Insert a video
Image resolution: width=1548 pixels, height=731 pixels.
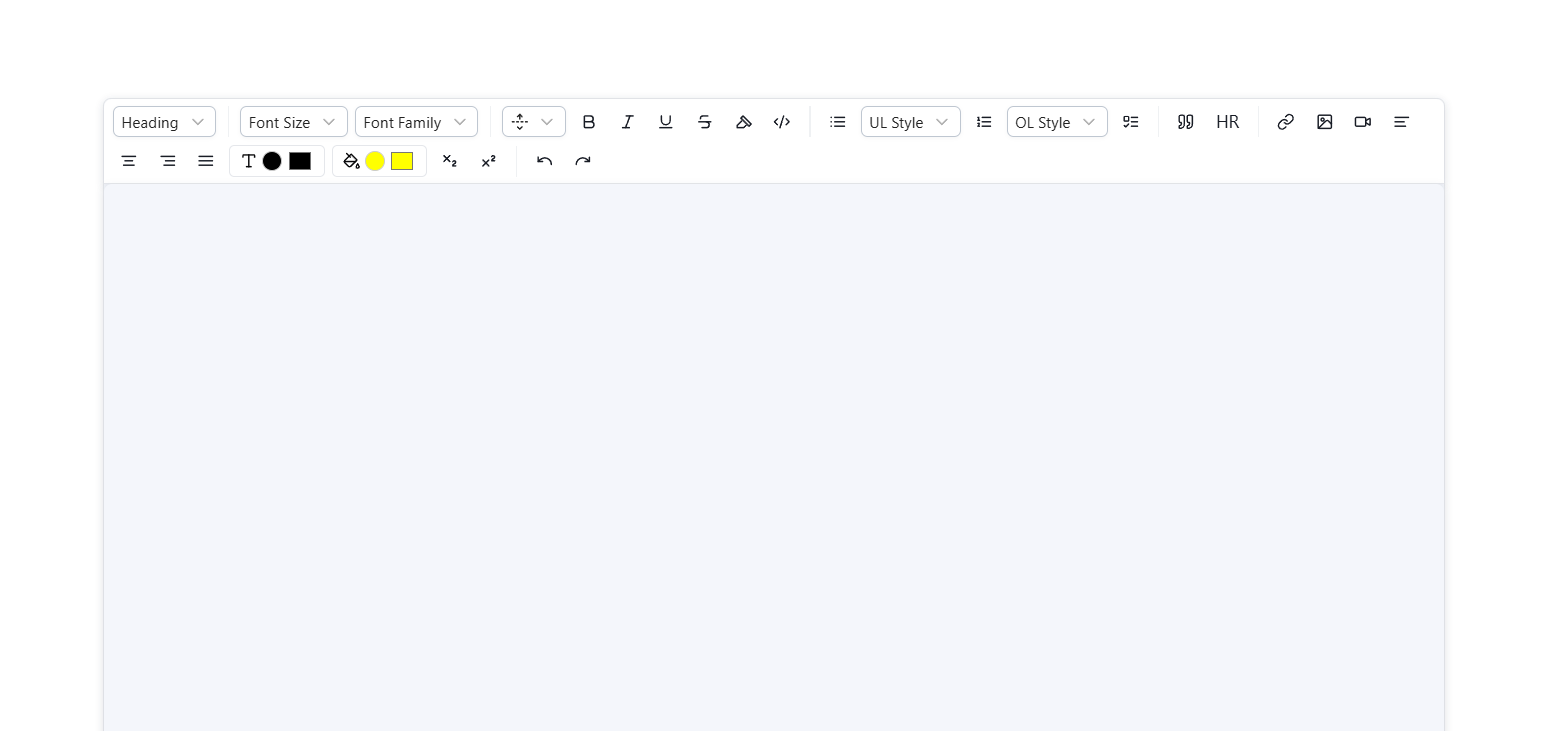(1362, 121)
